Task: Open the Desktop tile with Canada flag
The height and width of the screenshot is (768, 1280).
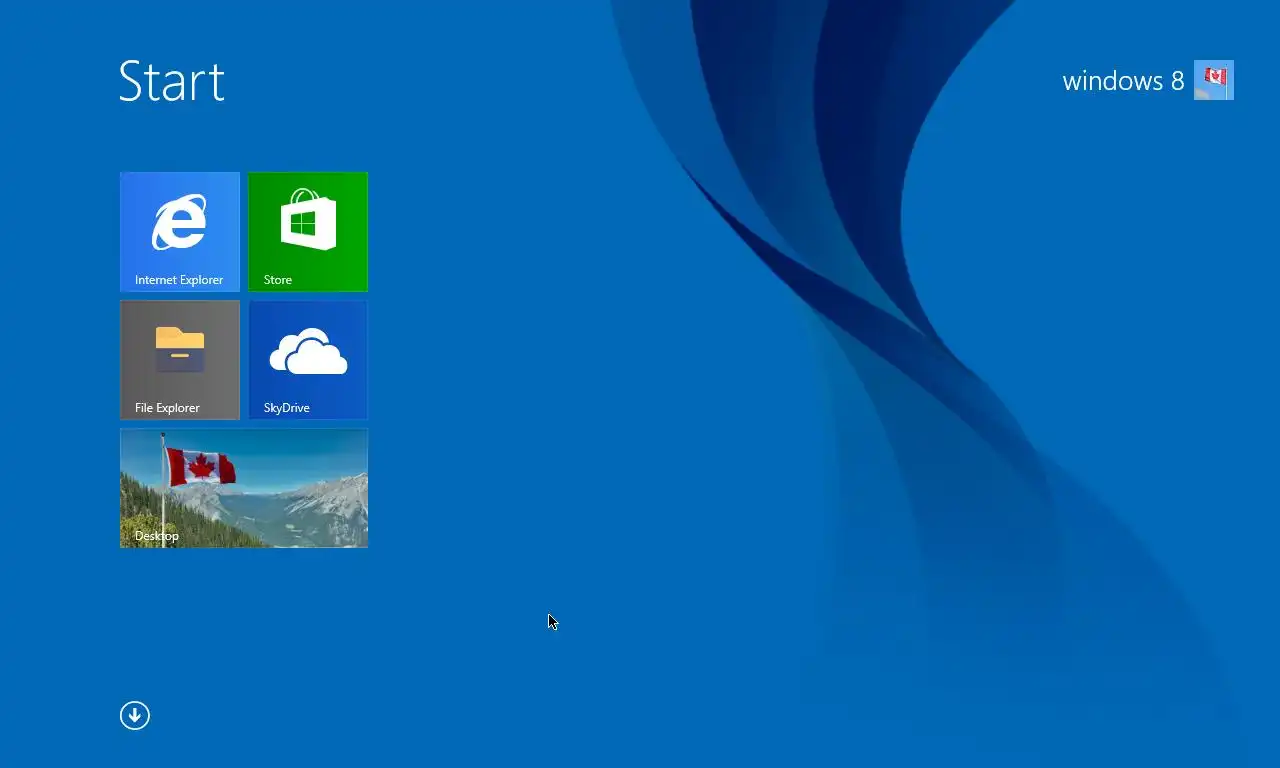Action: point(244,488)
